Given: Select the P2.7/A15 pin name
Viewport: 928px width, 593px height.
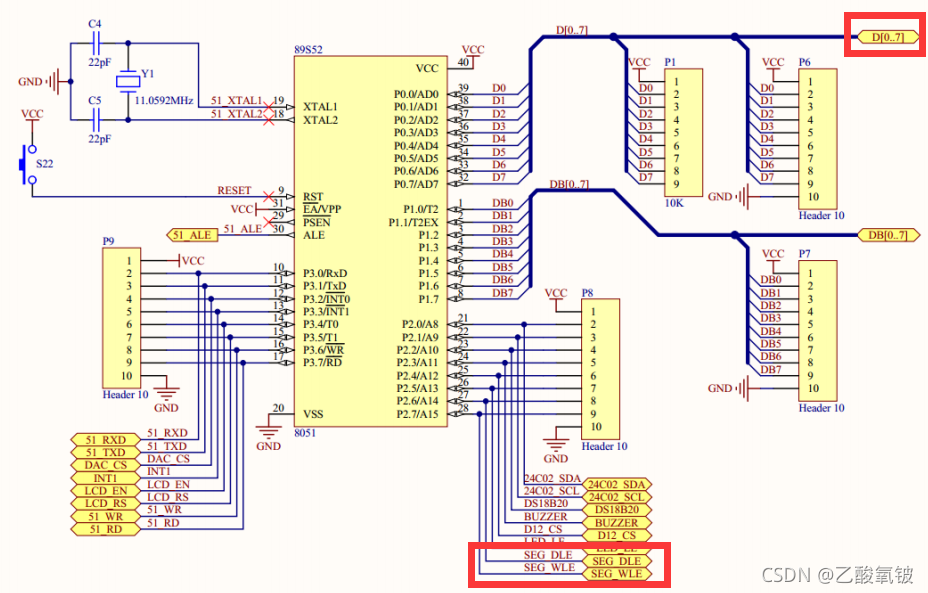Looking at the screenshot, I should (418, 414).
